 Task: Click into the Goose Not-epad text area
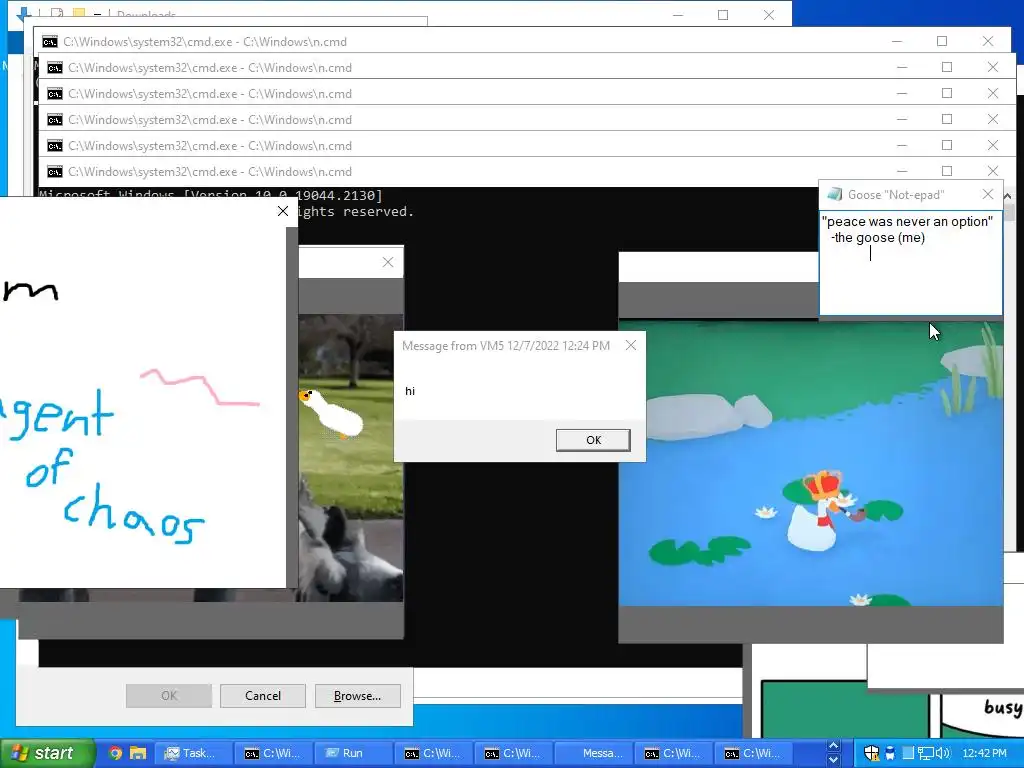pyautogui.click(x=911, y=263)
